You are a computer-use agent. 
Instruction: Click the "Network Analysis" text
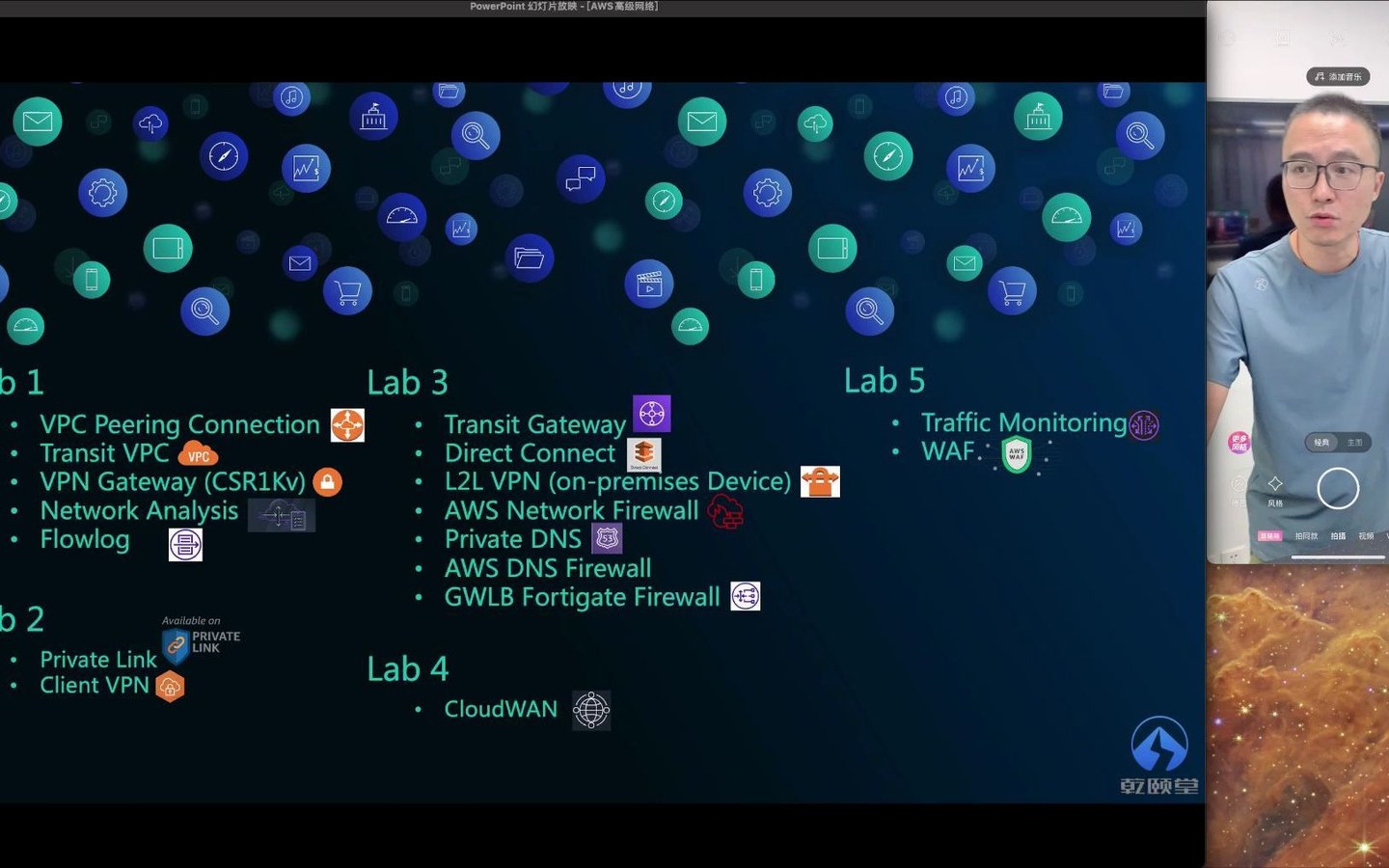139,511
